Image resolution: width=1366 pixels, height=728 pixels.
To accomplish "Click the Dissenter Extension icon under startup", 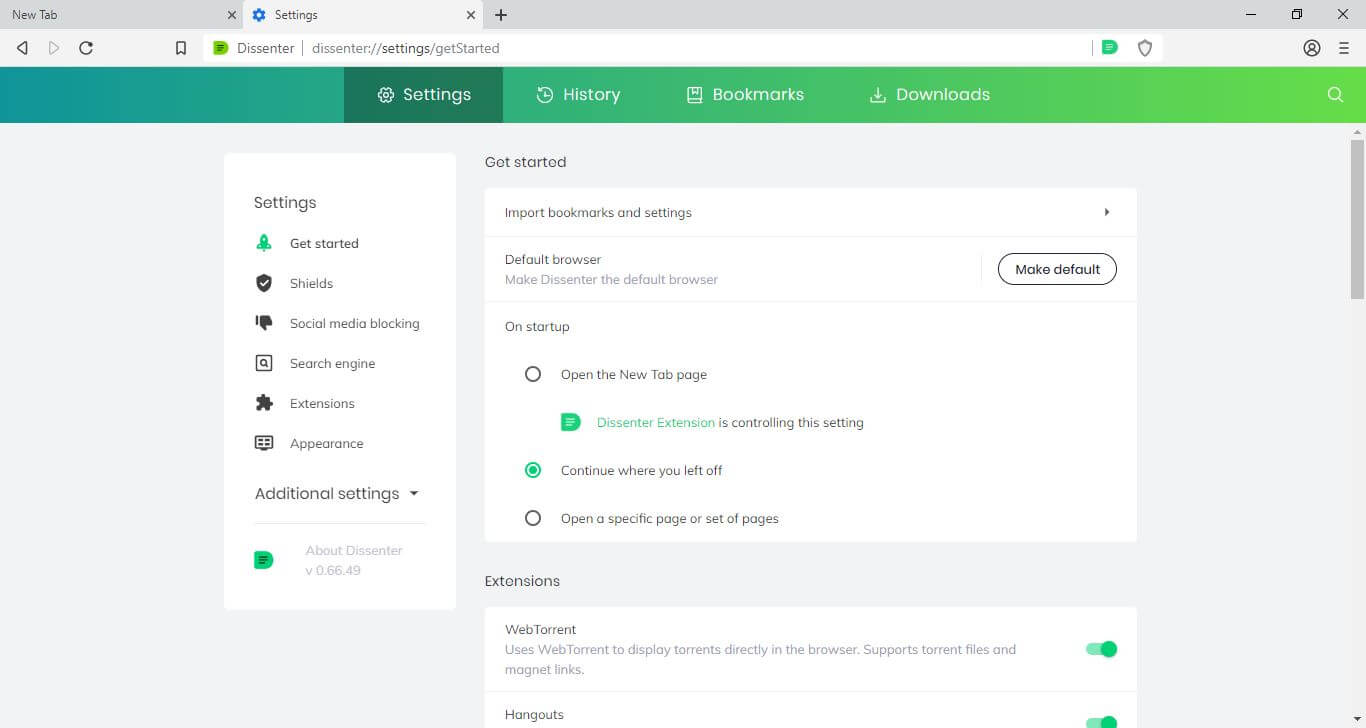I will click(x=570, y=422).
